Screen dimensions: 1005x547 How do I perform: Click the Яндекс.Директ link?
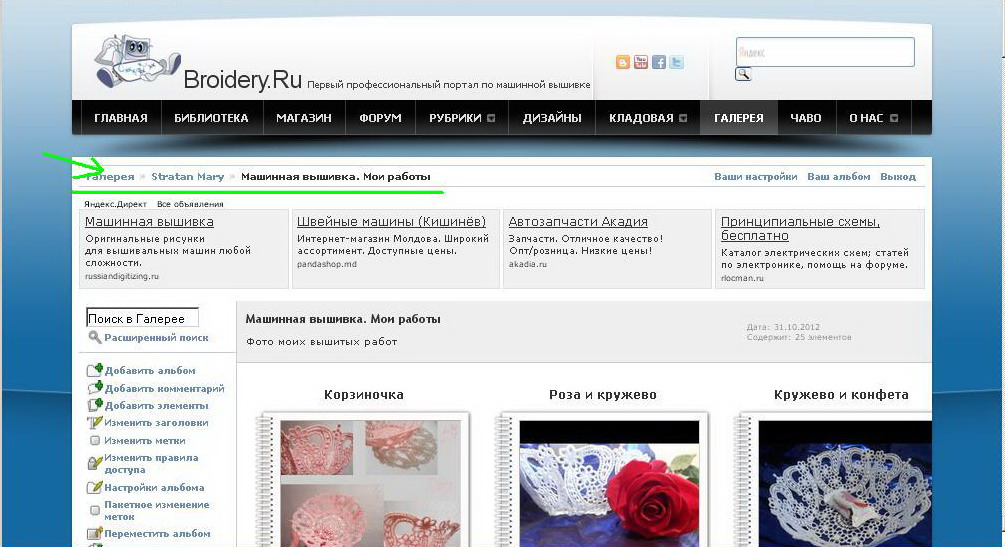(x=115, y=204)
